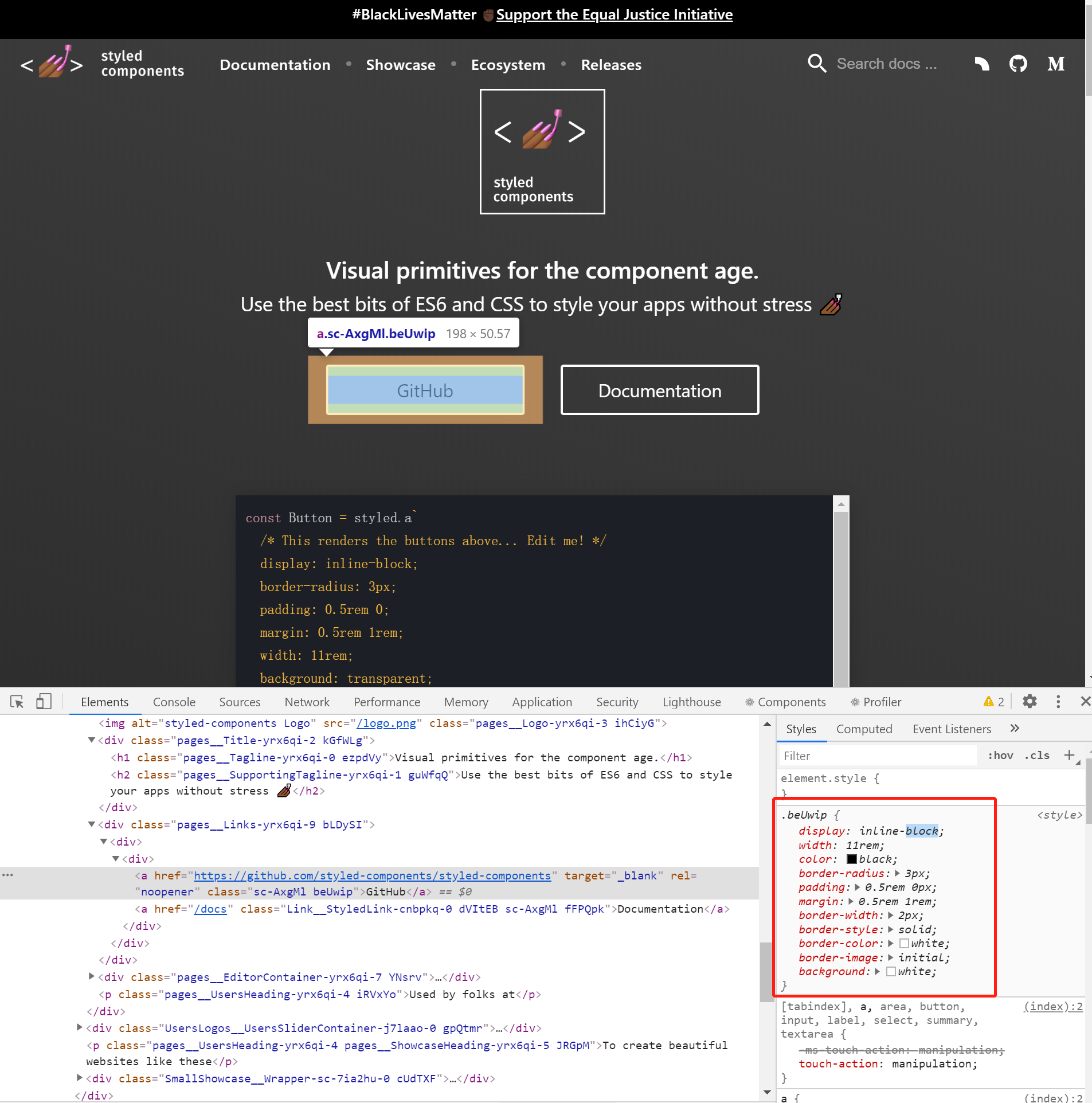The image size is (1092, 1103).
Task: Open the DevTools three-dot menu
Action: pyautogui.click(x=1058, y=701)
